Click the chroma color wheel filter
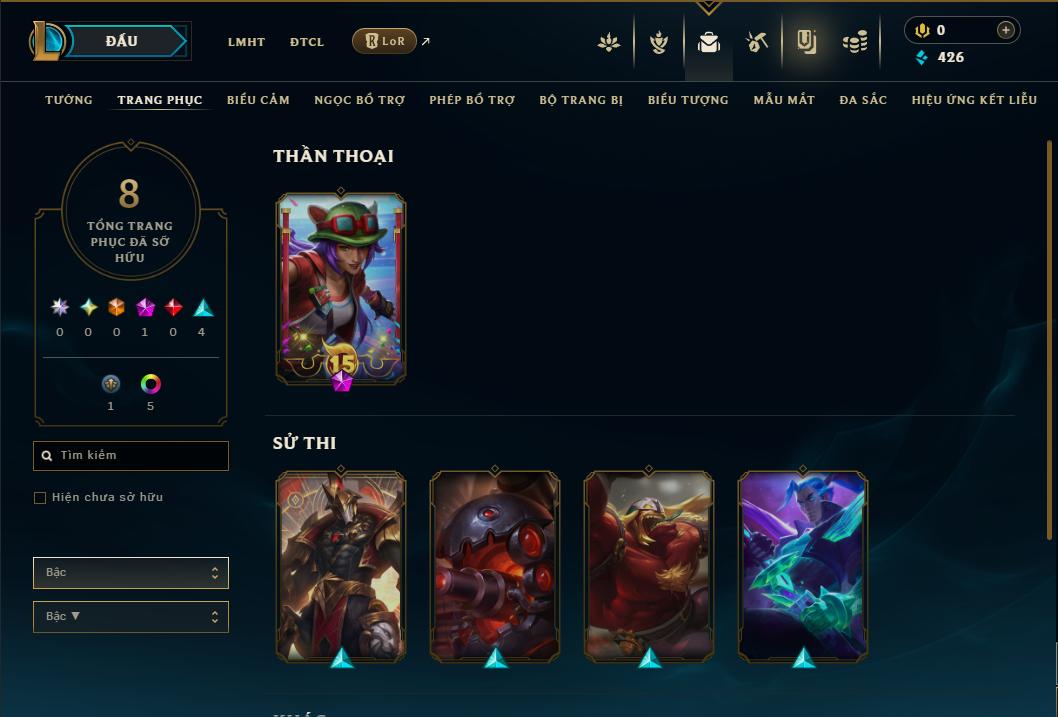This screenshot has height=717, width=1058. coord(150,384)
